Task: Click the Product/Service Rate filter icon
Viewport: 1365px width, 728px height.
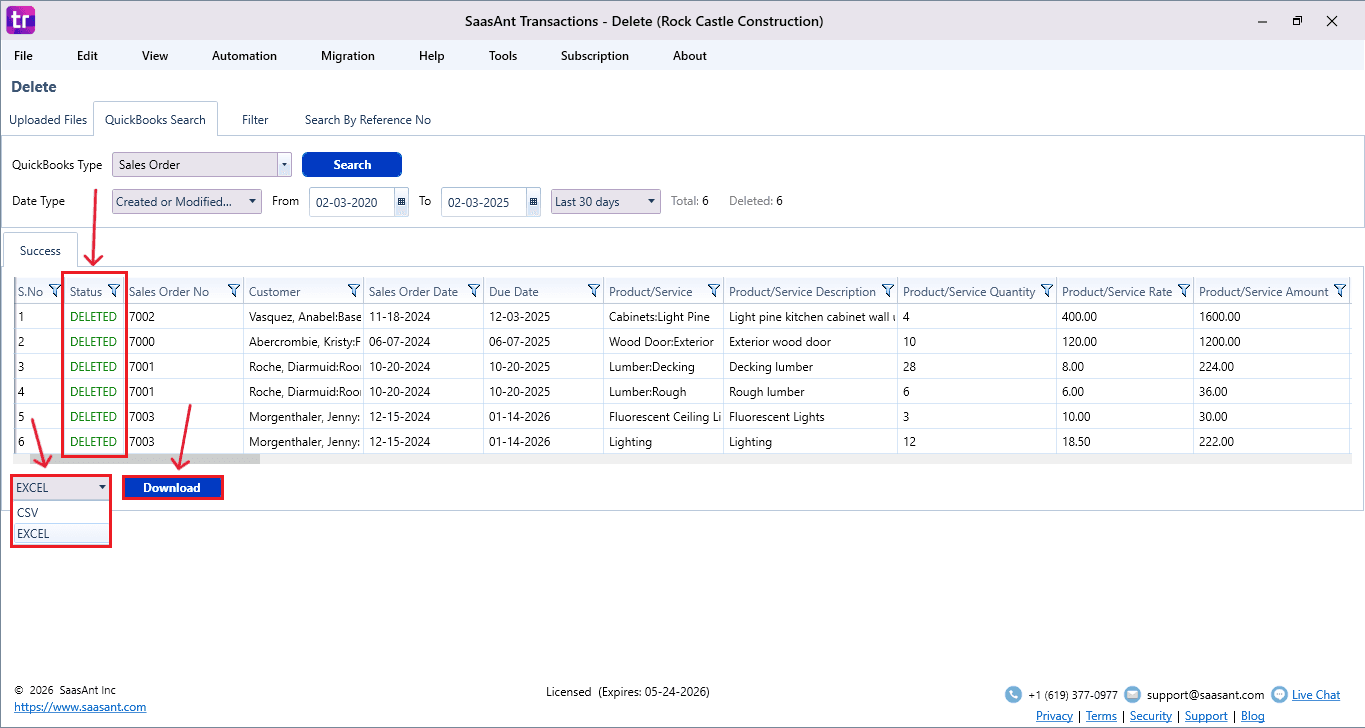Action: pos(1183,291)
